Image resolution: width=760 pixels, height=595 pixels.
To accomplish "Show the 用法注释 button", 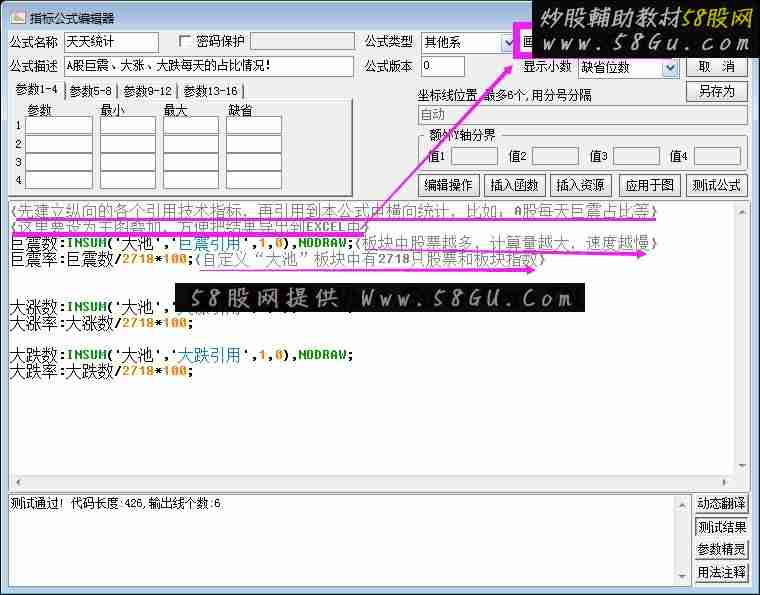I will (x=721, y=573).
